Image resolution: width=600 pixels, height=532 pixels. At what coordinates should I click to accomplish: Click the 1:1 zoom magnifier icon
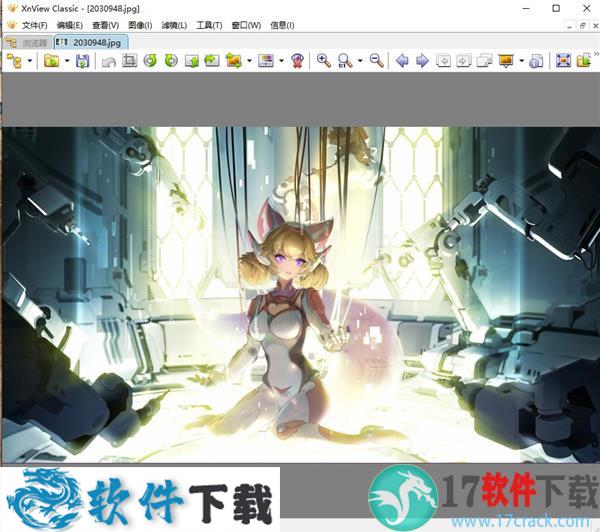click(345, 61)
